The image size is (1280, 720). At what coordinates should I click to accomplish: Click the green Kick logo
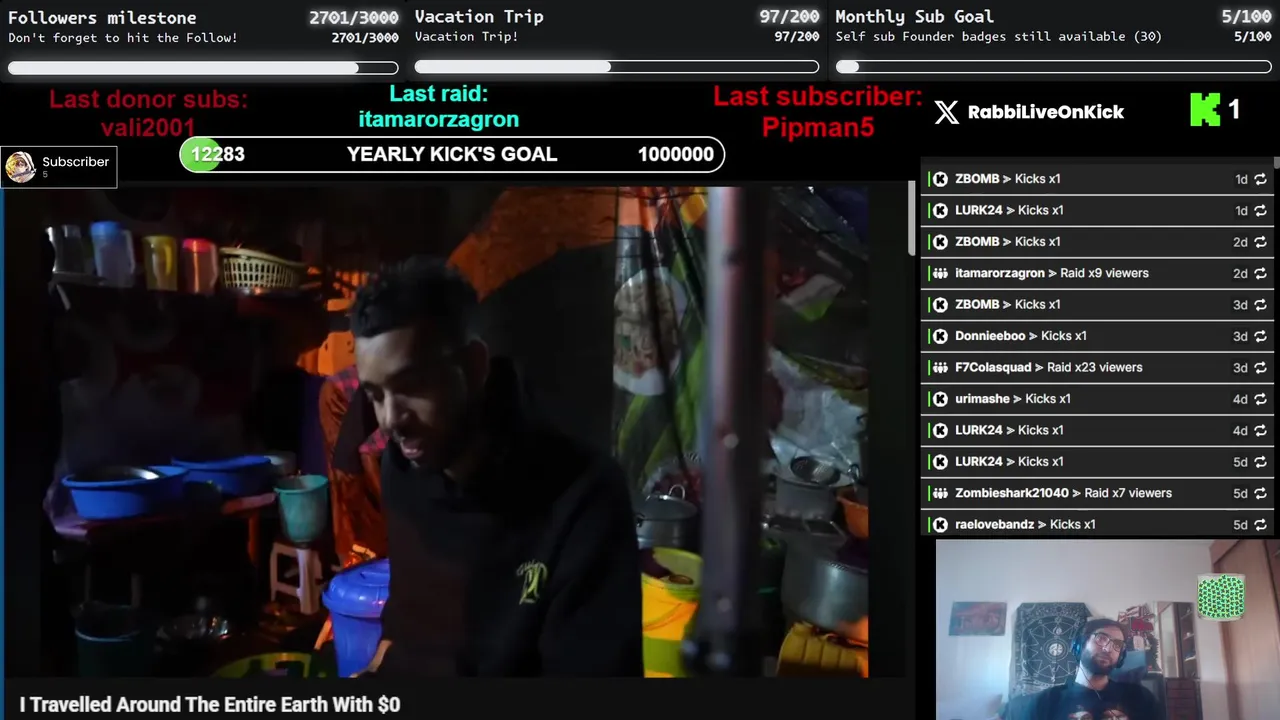click(1205, 110)
